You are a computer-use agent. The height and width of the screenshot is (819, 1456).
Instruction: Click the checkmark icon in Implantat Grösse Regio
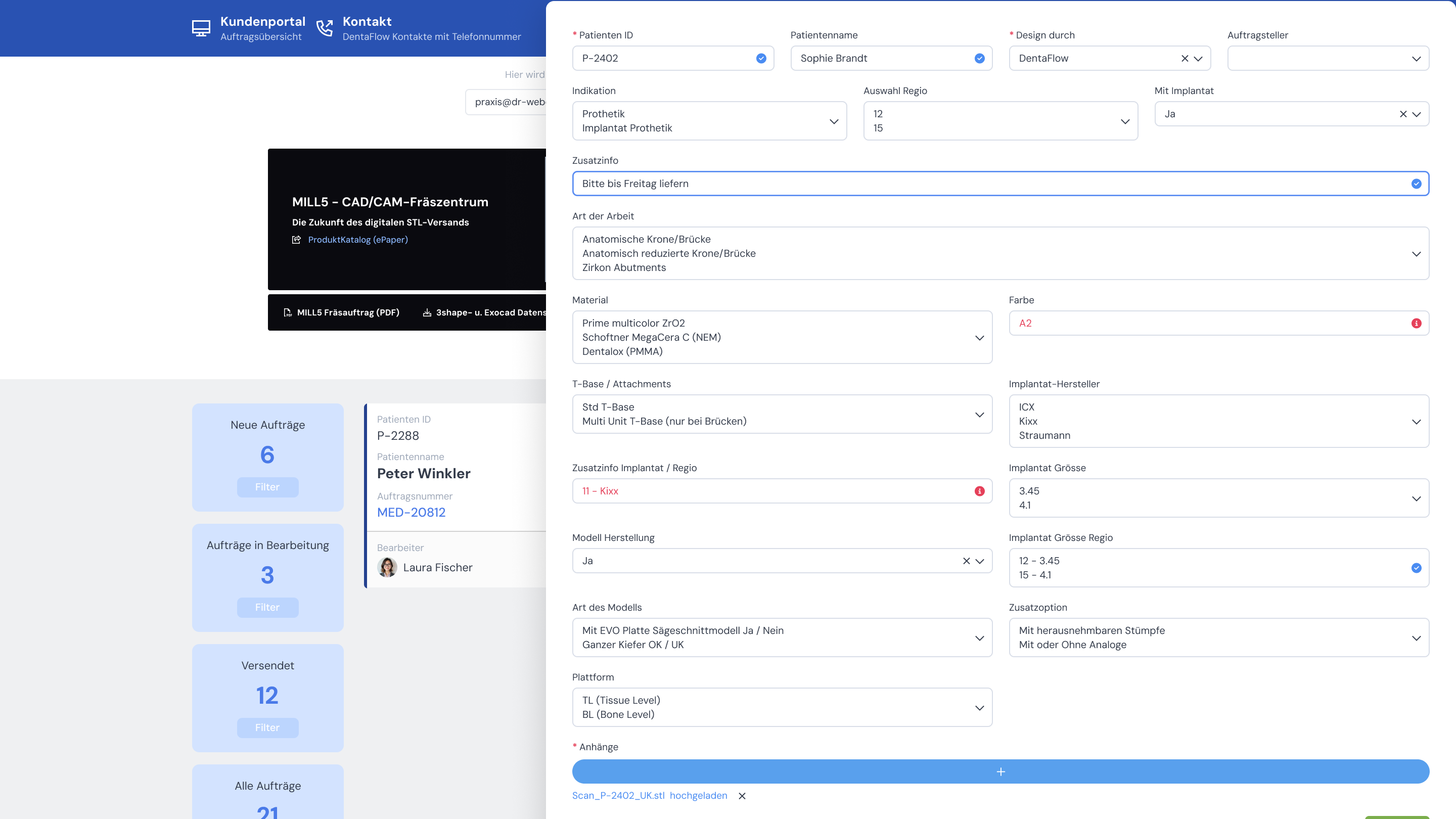(x=1416, y=568)
